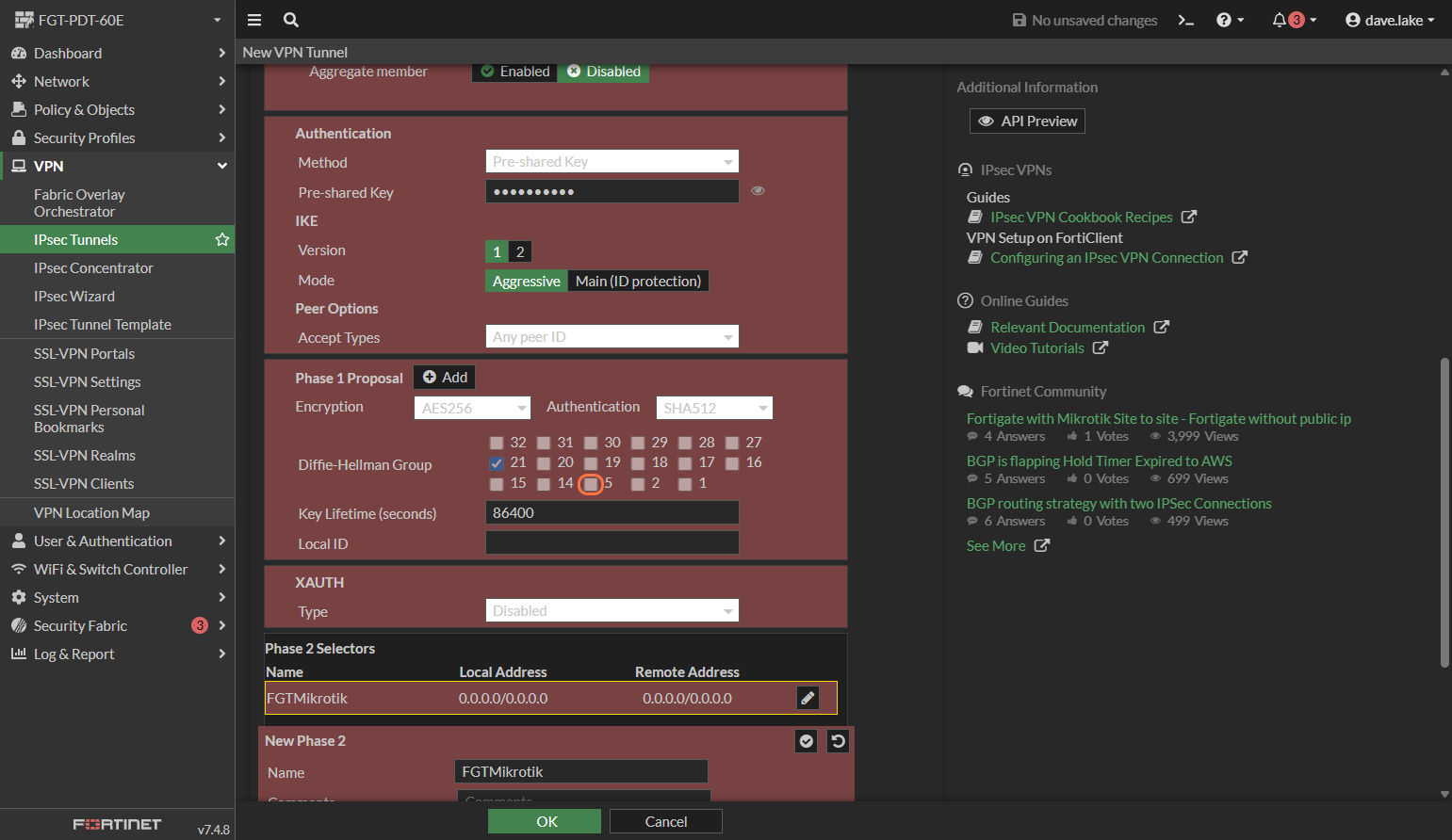Click the favorite star on IPsec Tunnels
Image resolution: width=1452 pixels, height=840 pixels.
point(222,239)
